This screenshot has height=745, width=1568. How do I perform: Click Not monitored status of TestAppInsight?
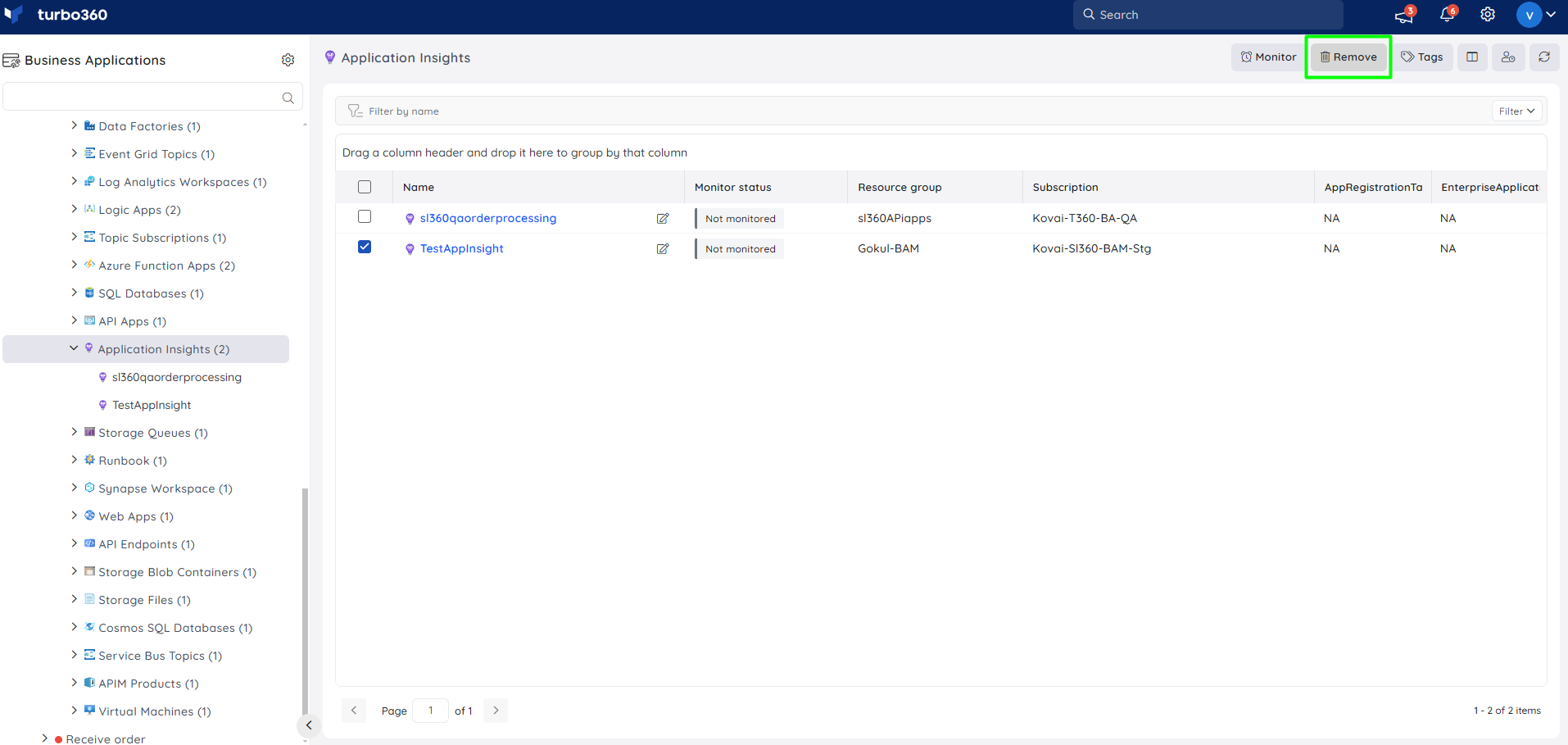740,249
